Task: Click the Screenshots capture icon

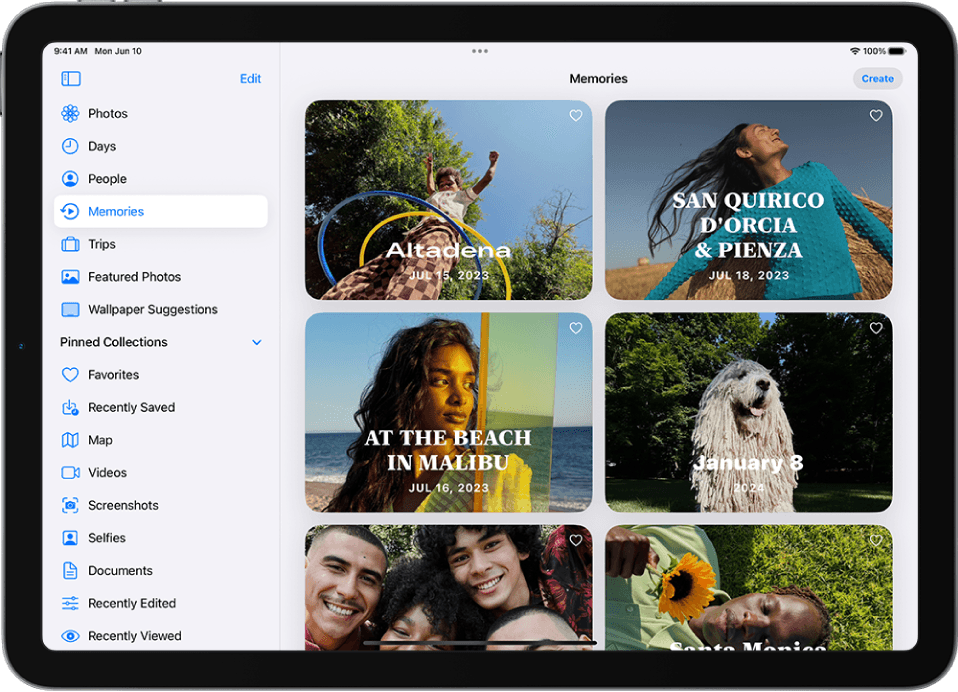Action: [70, 505]
